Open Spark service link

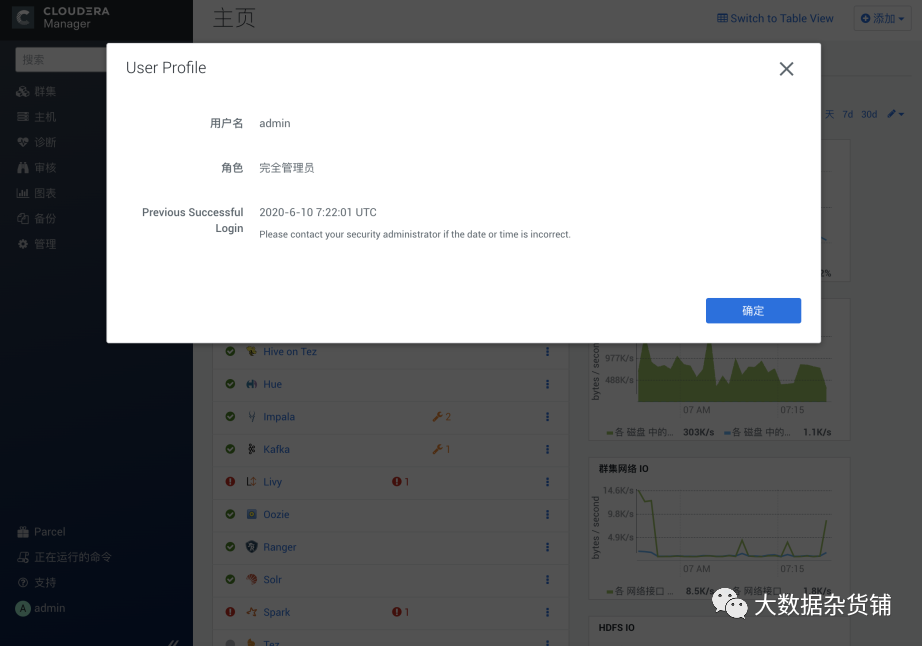pyautogui.click(x=276, y=612)
